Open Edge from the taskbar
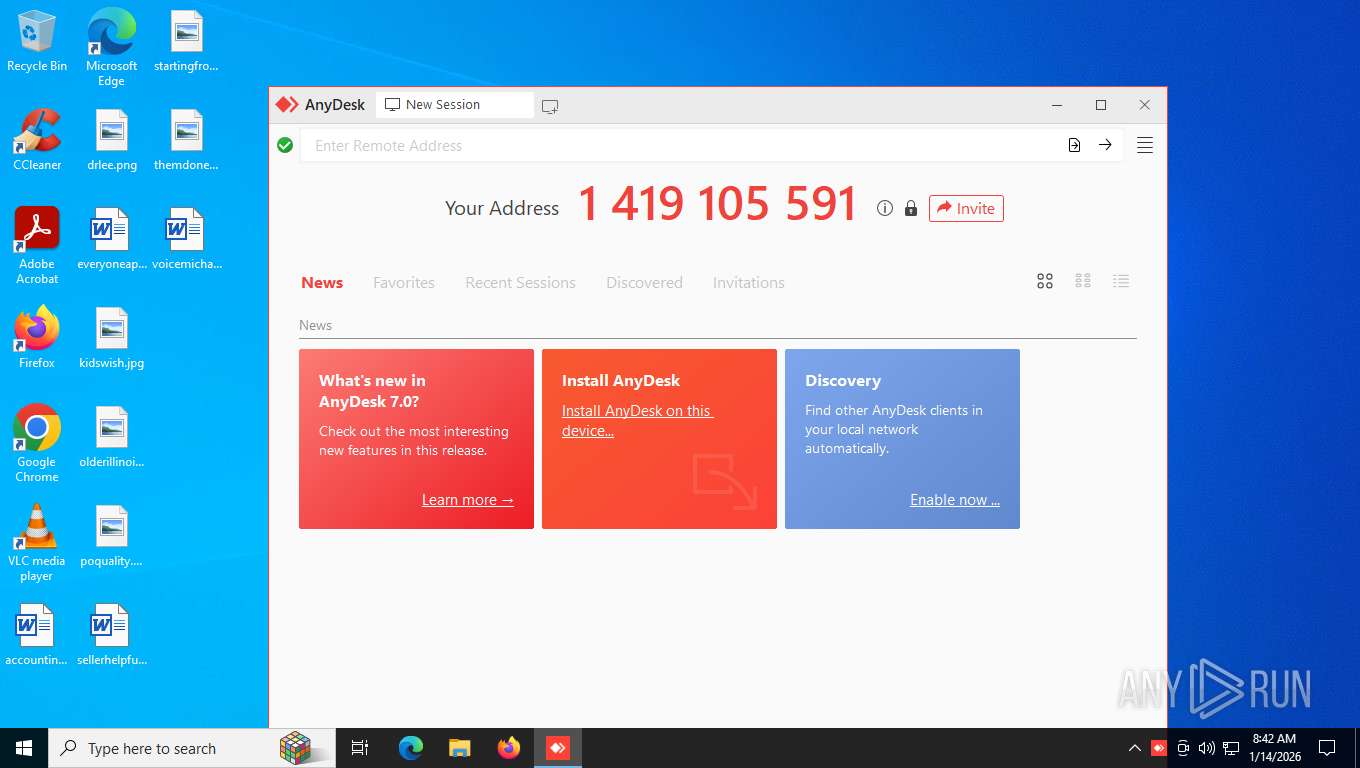The image size is (1360, 768). click(411, 748)
